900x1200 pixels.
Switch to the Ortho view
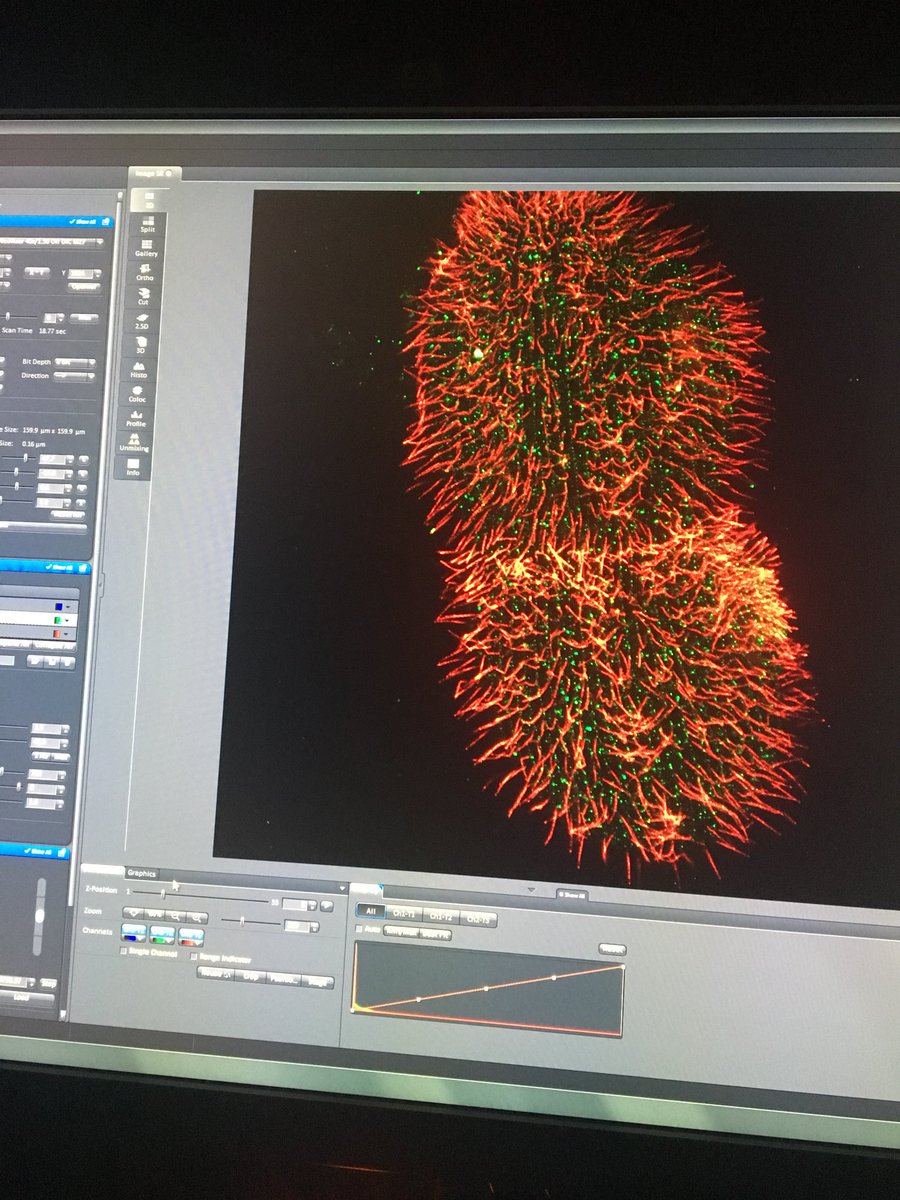click(145, 273)
